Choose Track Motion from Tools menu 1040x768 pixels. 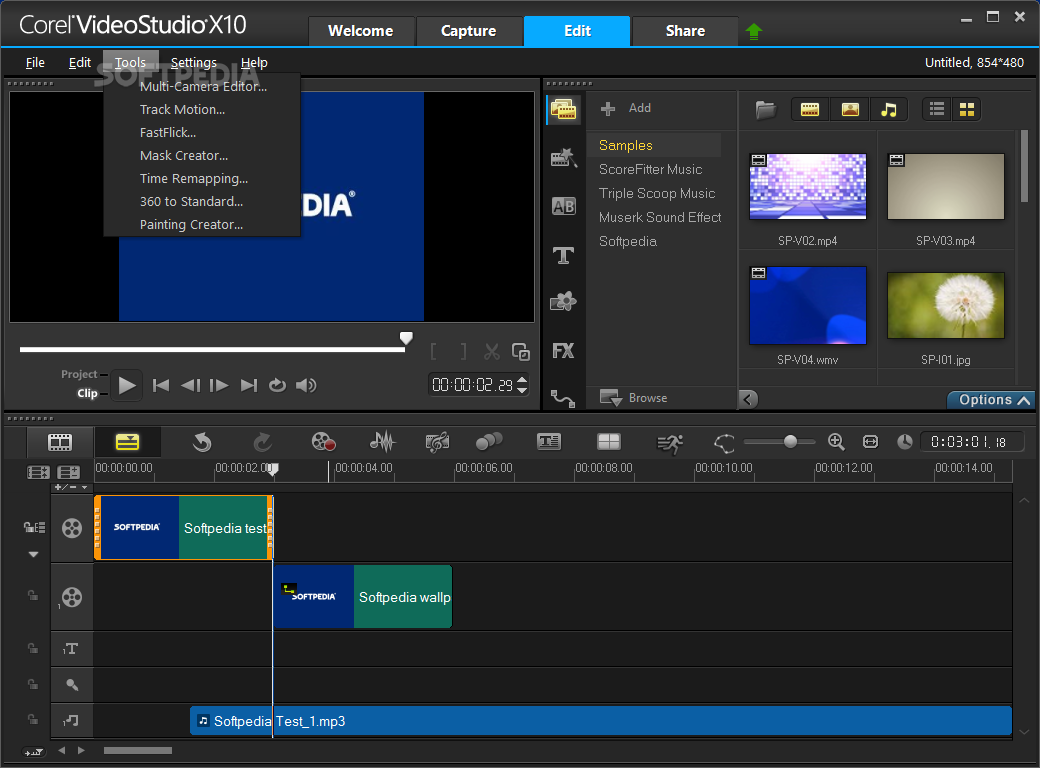point(182,109)
